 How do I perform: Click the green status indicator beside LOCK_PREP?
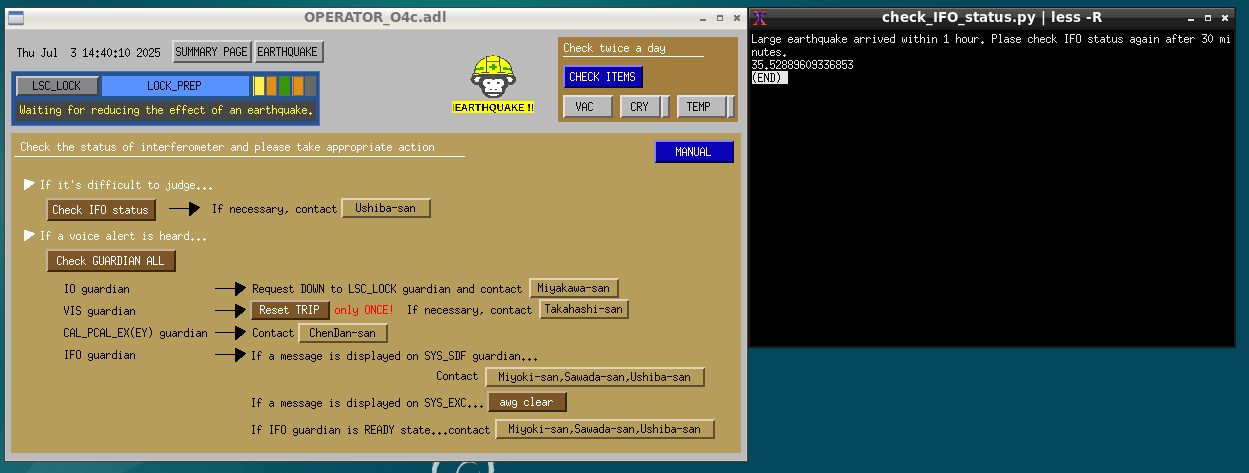click(x=285, y=86)
